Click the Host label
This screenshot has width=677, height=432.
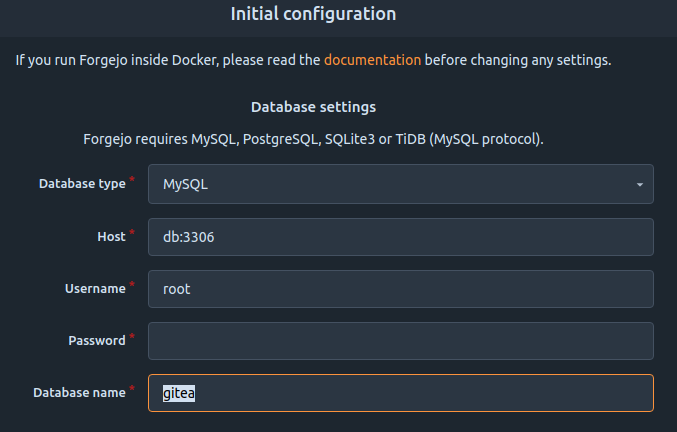(111, 236)
